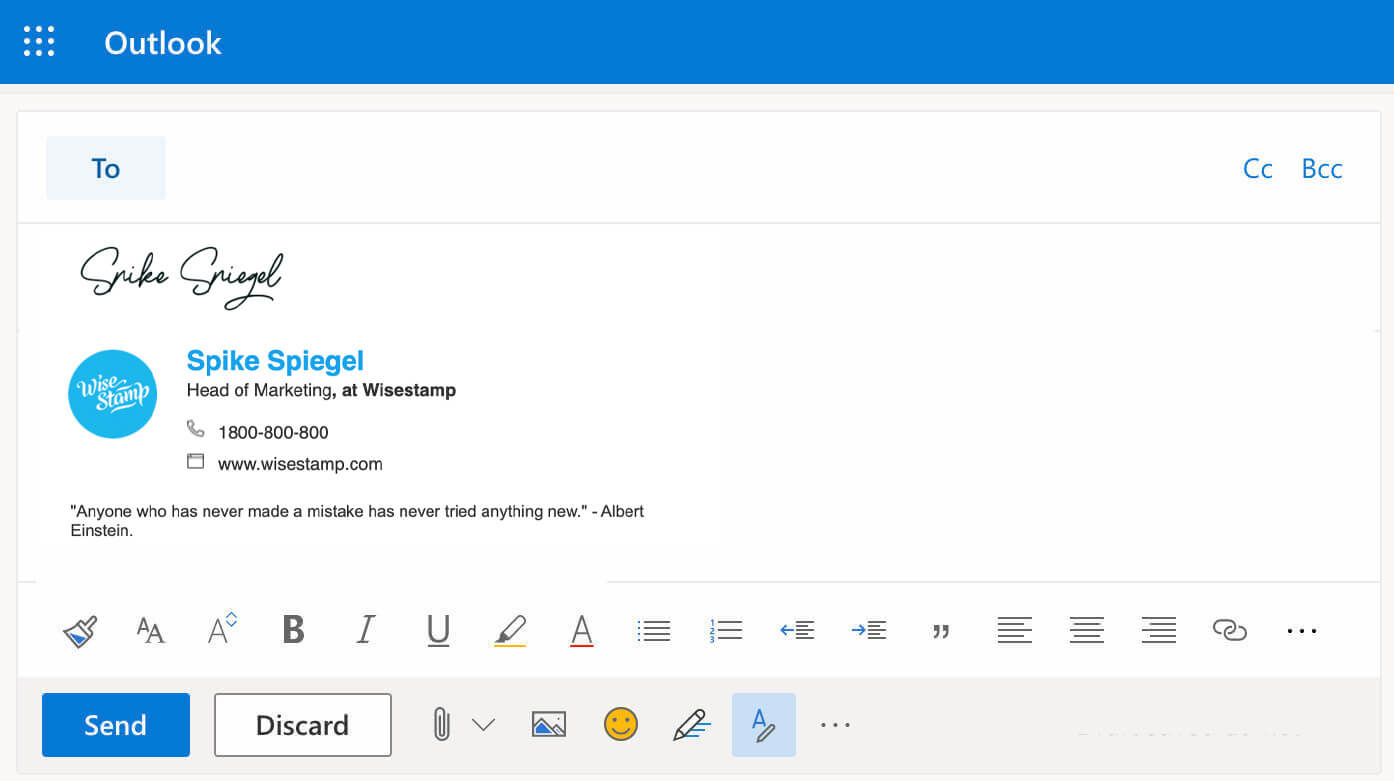
Task: Send the email
Action: click(116, 725)
